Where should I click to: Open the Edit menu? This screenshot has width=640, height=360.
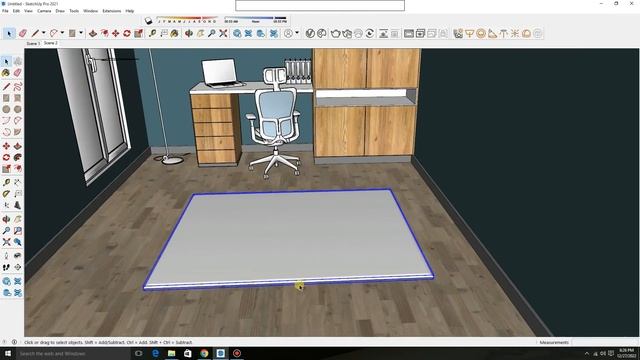16,11
